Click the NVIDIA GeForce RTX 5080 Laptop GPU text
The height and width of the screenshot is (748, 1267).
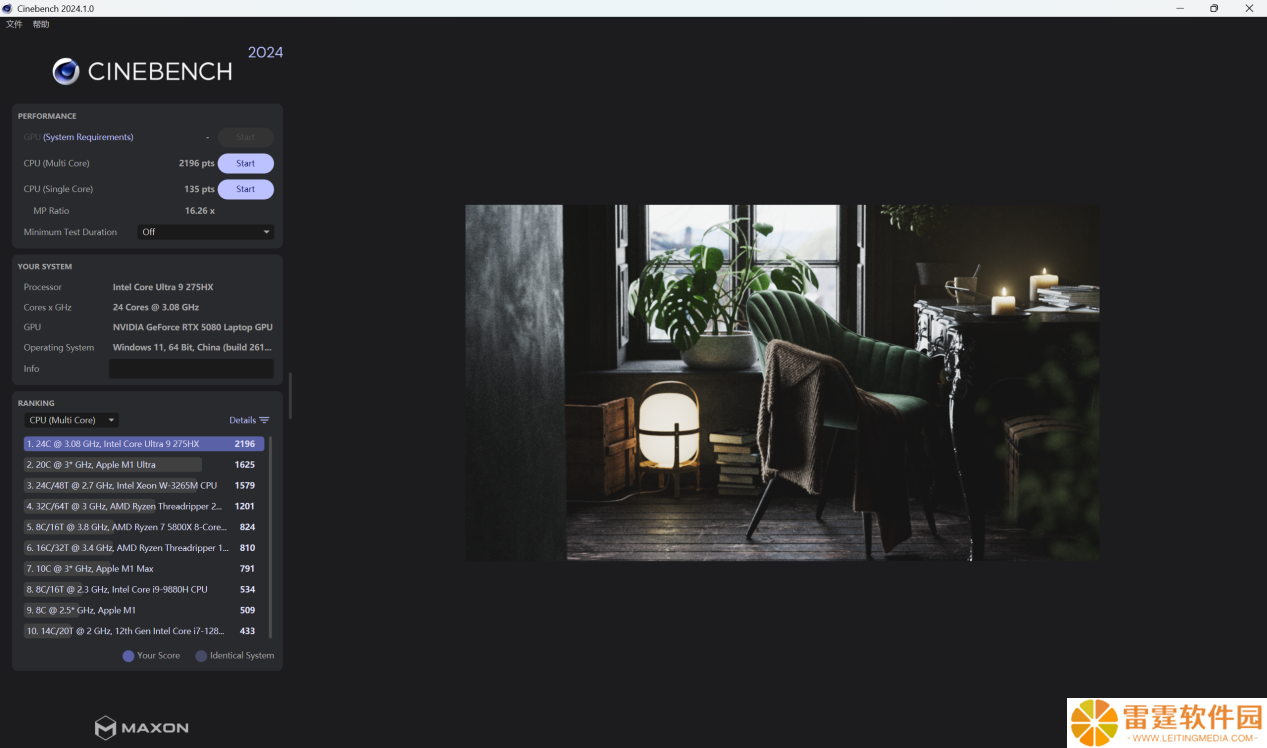pos(193,327)
